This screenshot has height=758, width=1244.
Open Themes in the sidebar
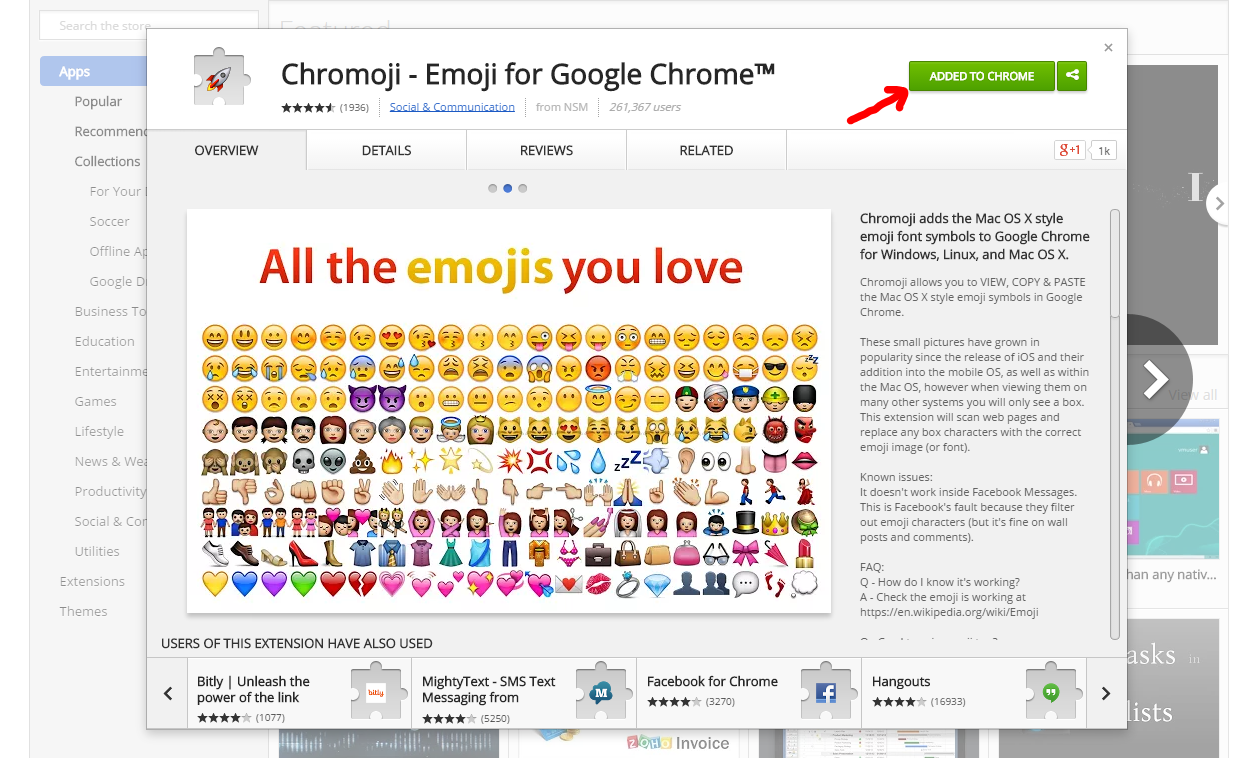coord(83,611)
